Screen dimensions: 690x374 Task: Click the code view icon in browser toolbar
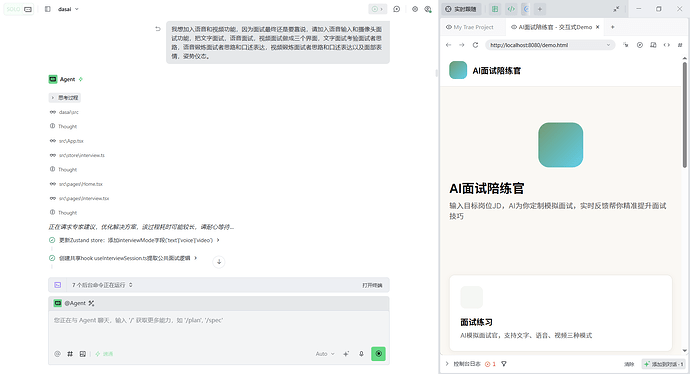point(667,45)
